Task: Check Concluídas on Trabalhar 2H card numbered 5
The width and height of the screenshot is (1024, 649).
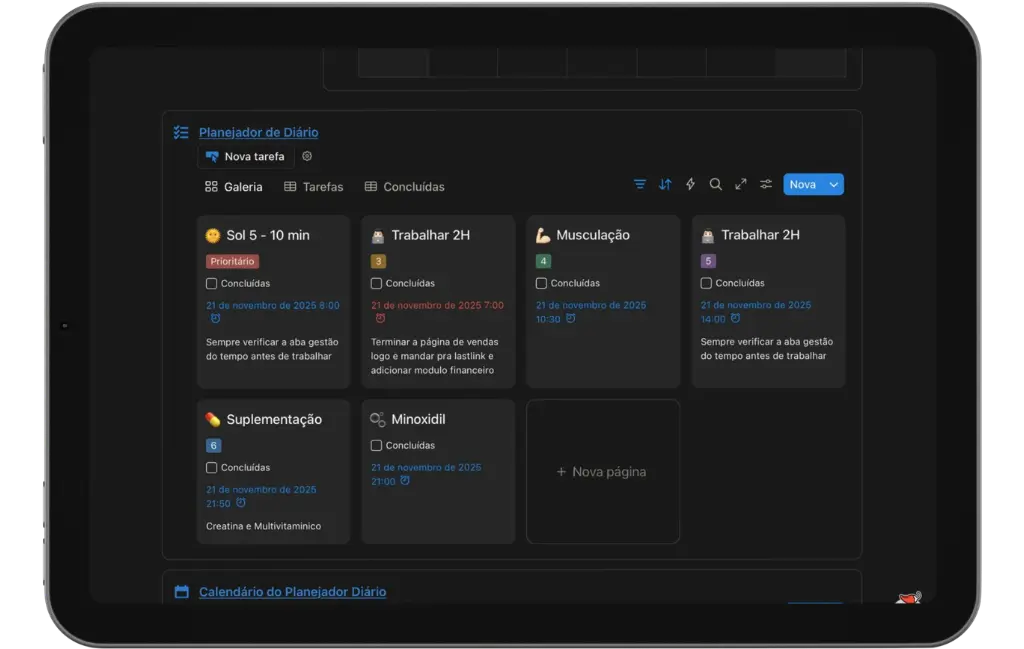Action: pyautogui.click(x=706, y=283)
